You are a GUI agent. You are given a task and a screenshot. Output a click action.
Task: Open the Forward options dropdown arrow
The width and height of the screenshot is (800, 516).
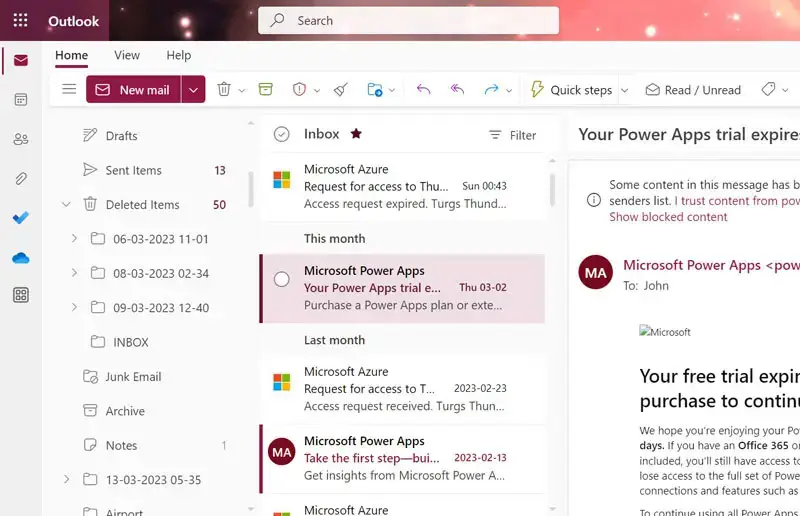coord(509,90)
